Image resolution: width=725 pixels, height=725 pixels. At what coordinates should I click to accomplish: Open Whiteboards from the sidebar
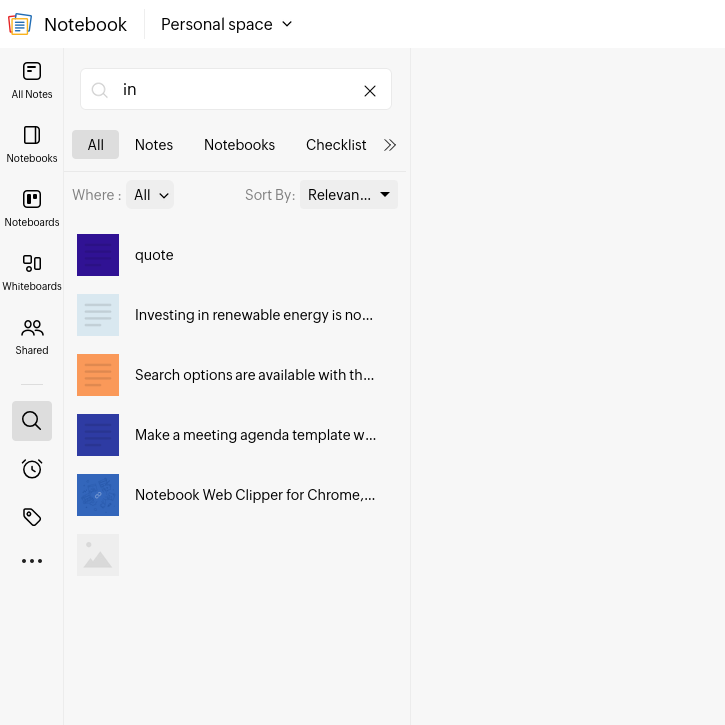click(32, 272)
